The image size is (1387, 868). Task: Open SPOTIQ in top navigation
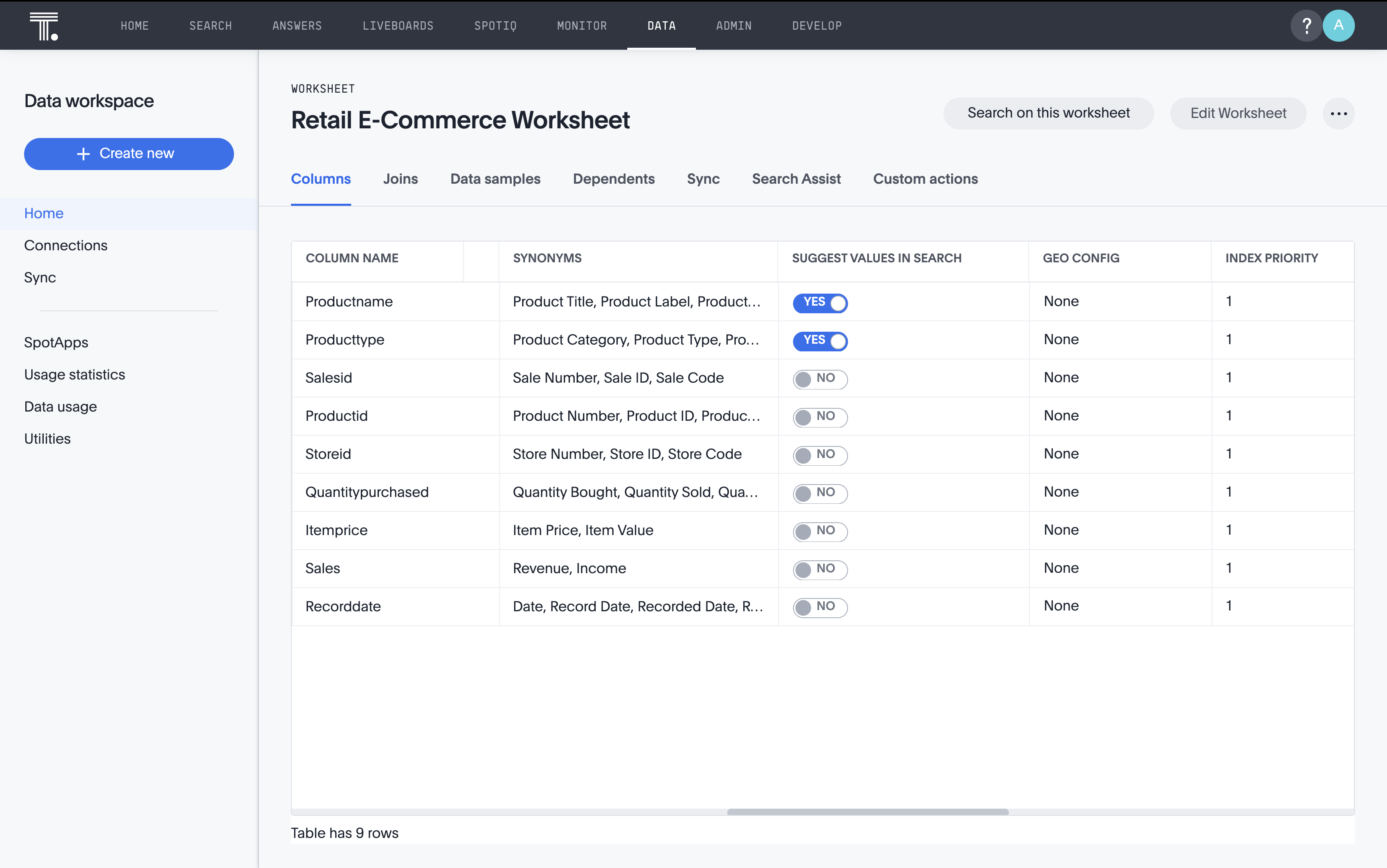point(495,25)
